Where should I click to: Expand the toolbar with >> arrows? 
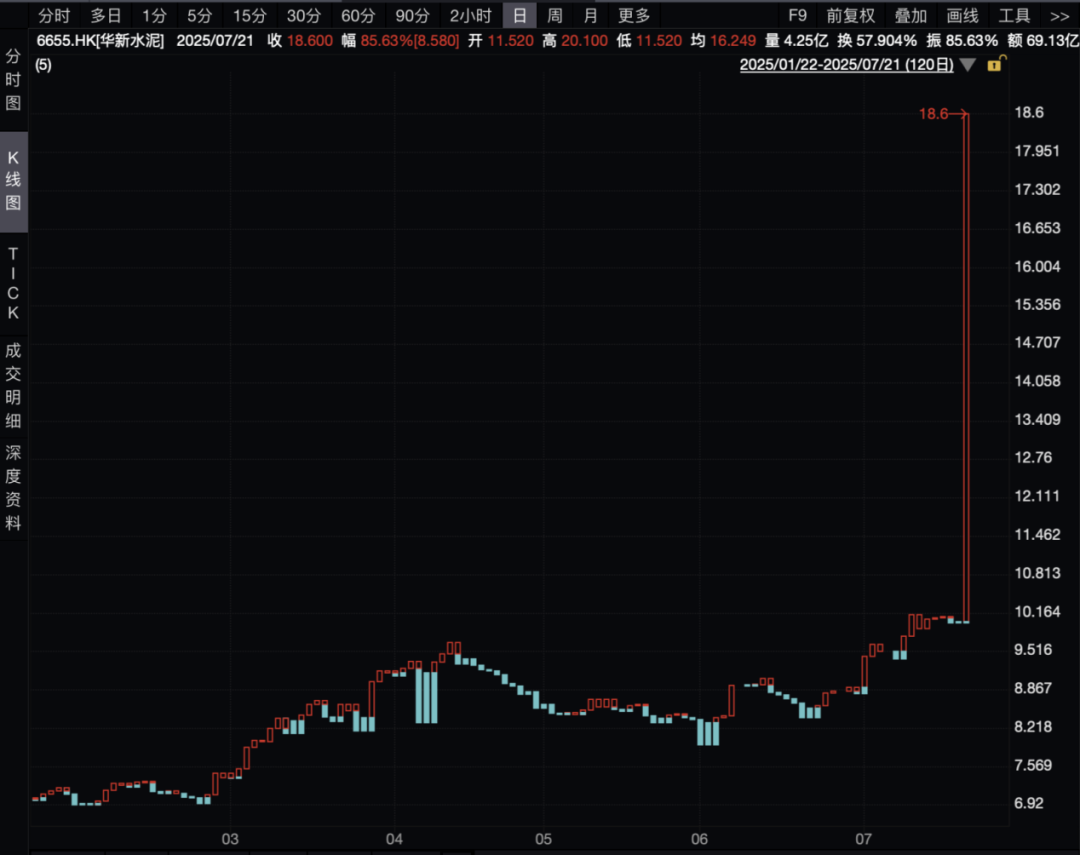pyautogui.click(x=1059, y=16)
